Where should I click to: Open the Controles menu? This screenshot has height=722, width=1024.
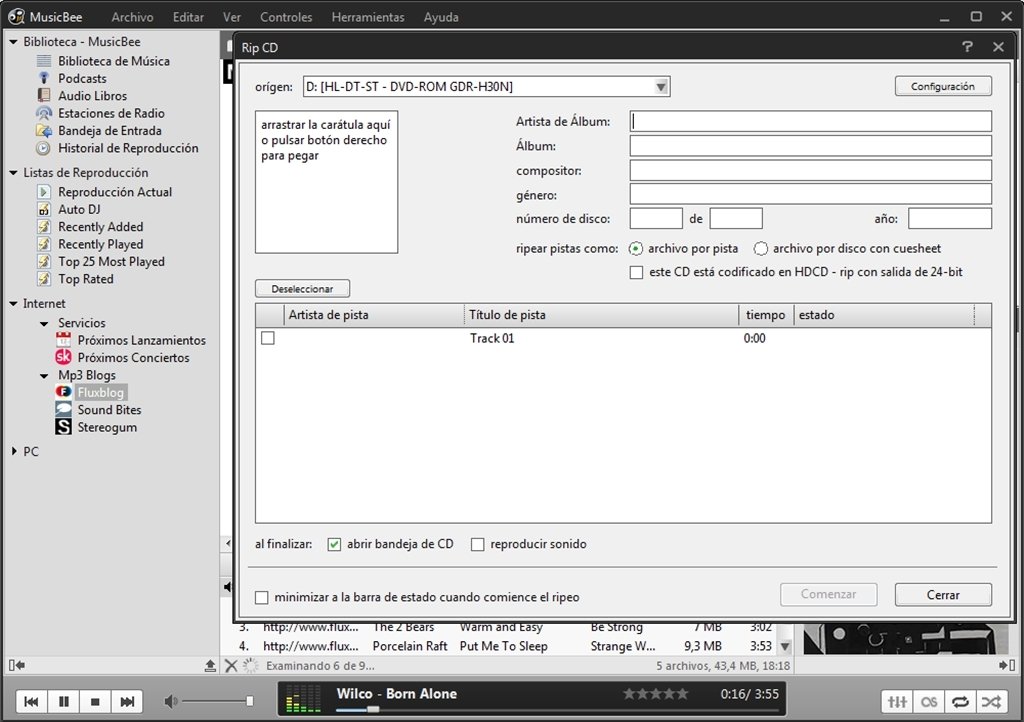point(286,17)
